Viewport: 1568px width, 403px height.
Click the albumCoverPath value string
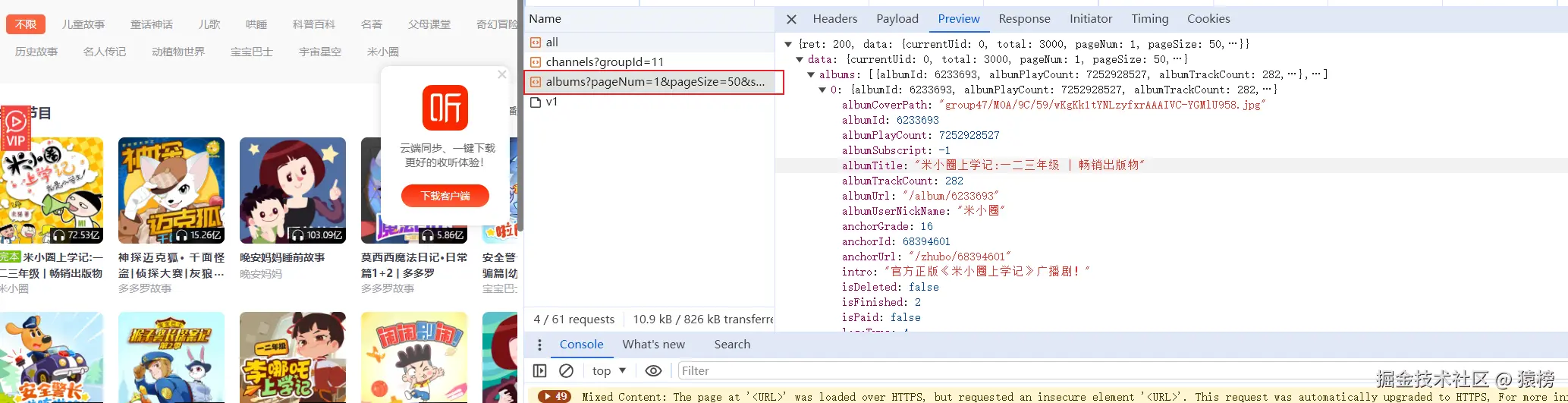1102,105
